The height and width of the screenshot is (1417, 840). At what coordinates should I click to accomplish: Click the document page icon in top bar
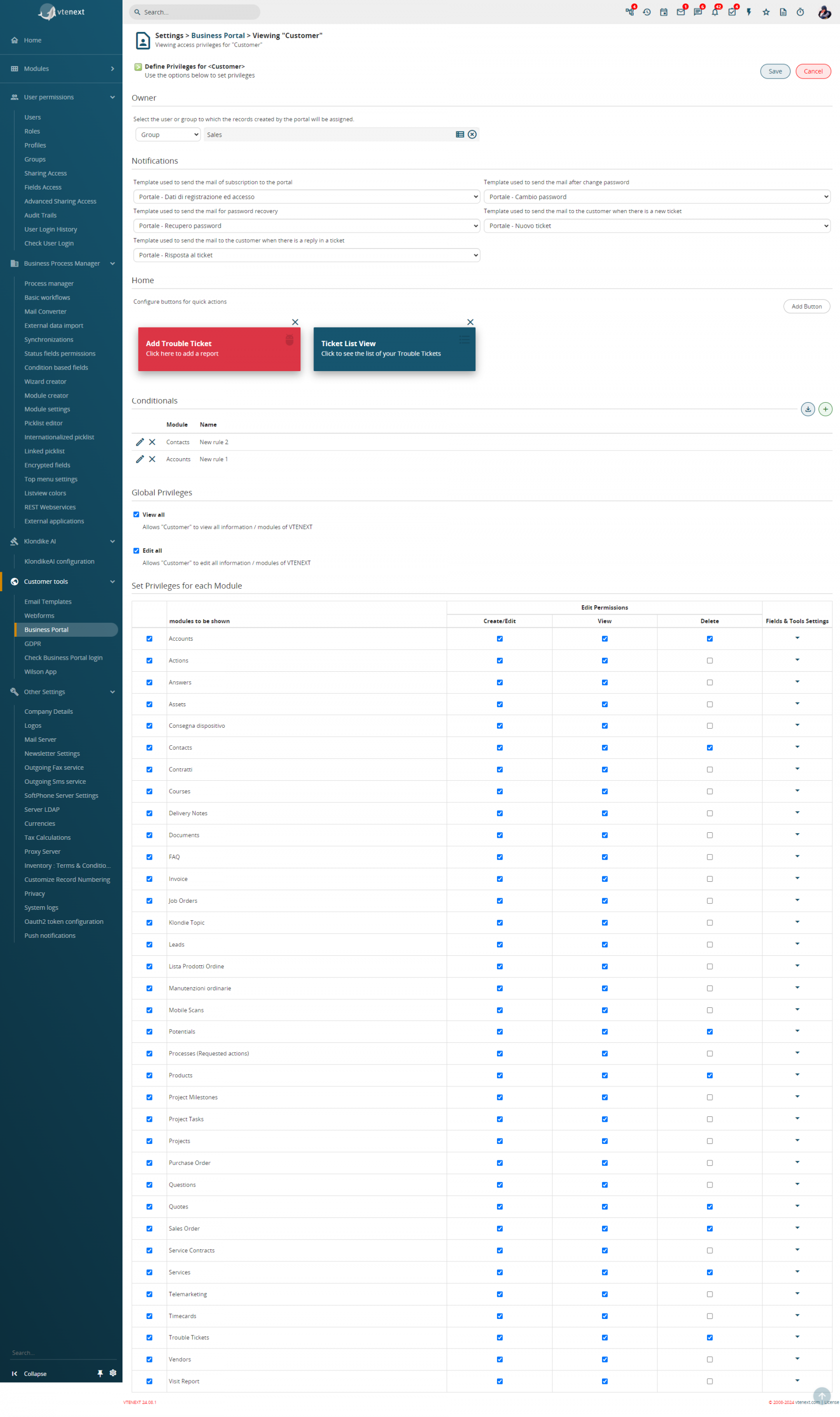click(783, 12)
